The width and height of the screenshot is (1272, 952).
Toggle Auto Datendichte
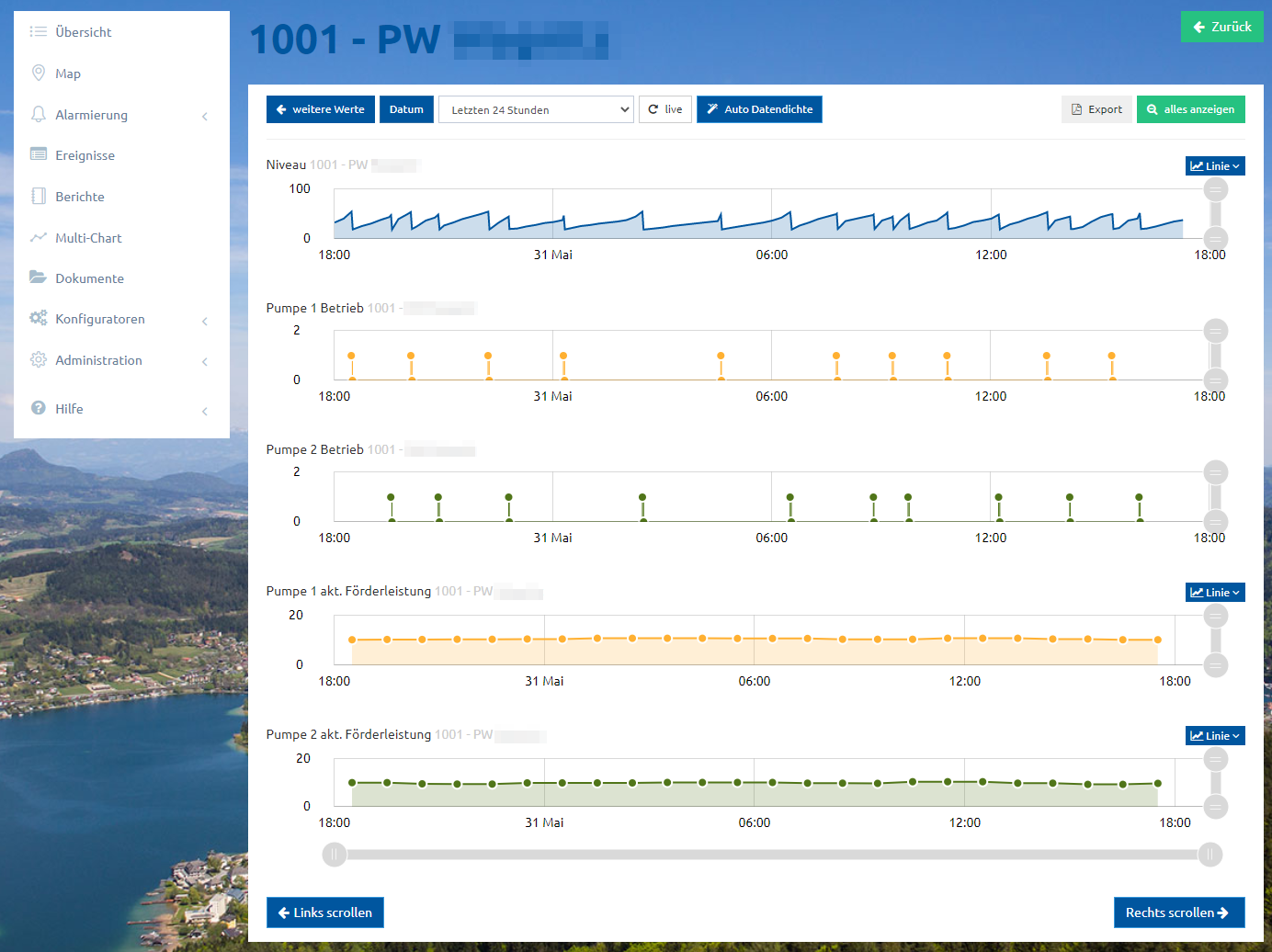(x=759, y=109)
